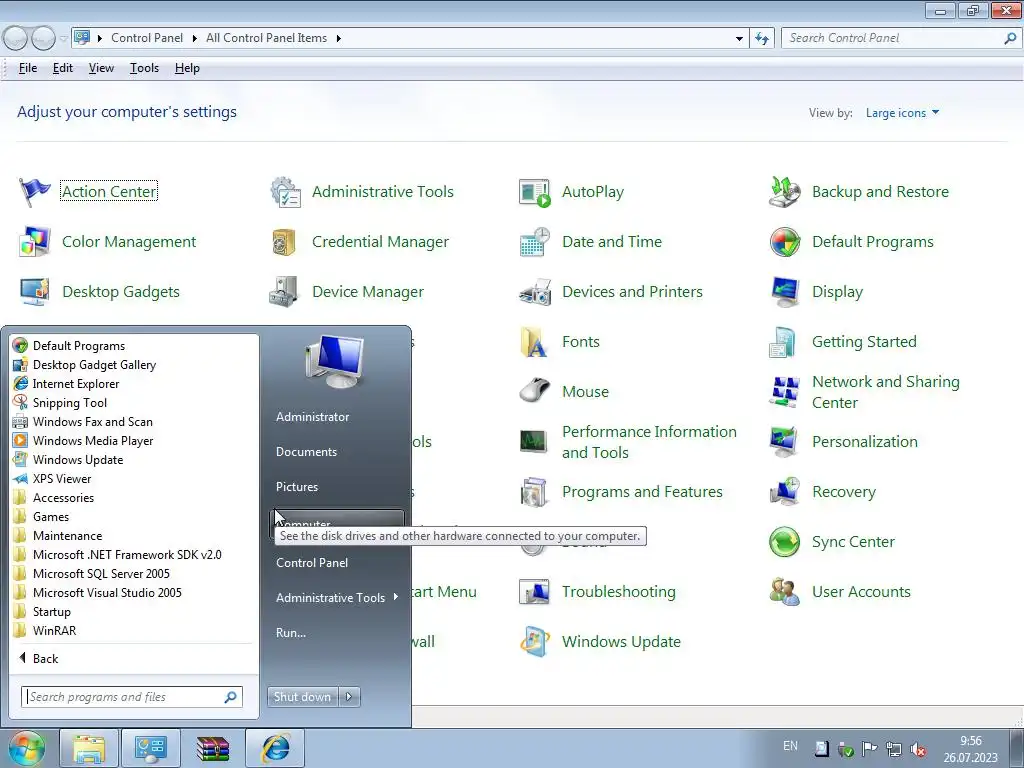Expand the Accessories folder in Start menu
1024x768 pixels.
click(63, 498)
